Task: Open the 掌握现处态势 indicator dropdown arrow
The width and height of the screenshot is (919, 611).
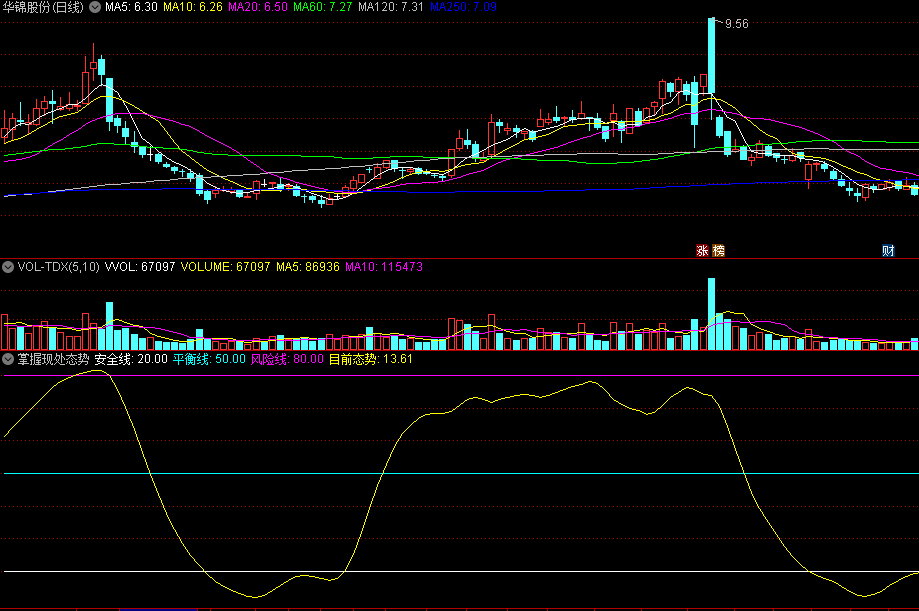Action: coord(8,359)
